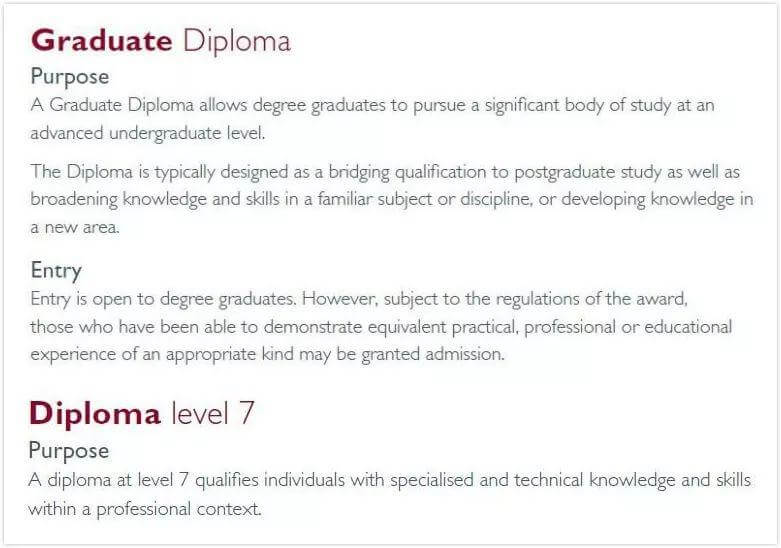Click "level 7" in the lower heading

pos(213,413)
